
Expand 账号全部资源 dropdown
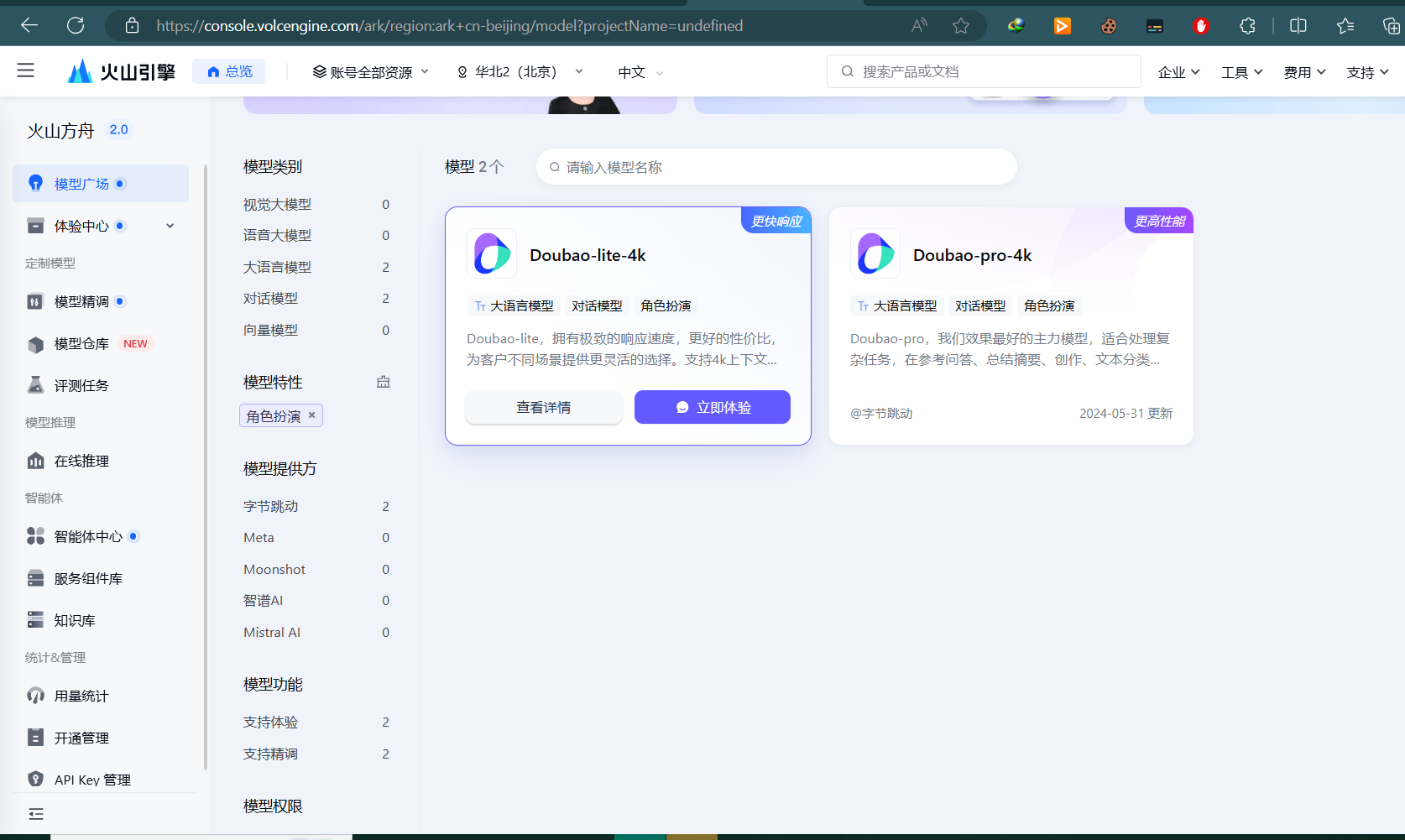370,72
